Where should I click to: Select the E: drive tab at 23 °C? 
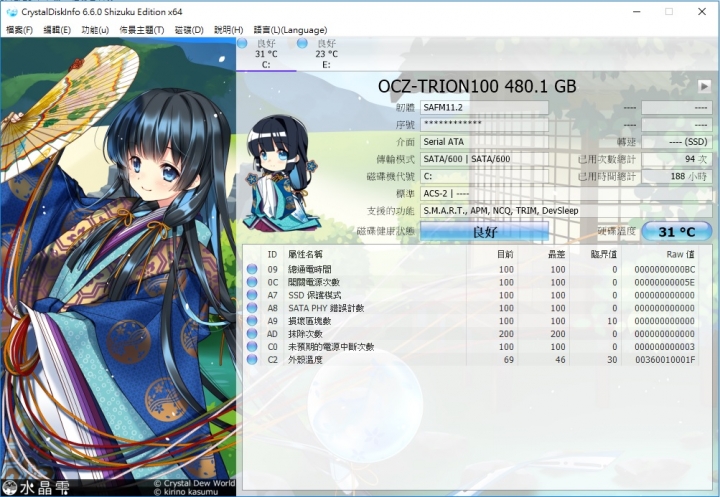coord(326,54)
